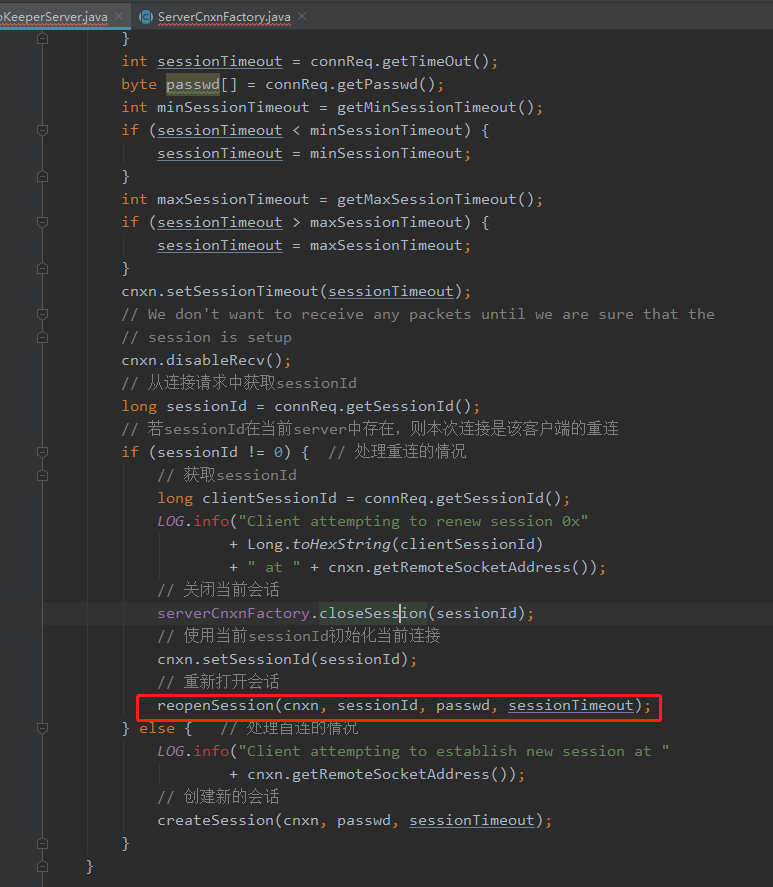The width and height of the screenshot is (773, 887).
Task: Click getMinSessionTimeout() method call
Action: [x=436, y=107]
